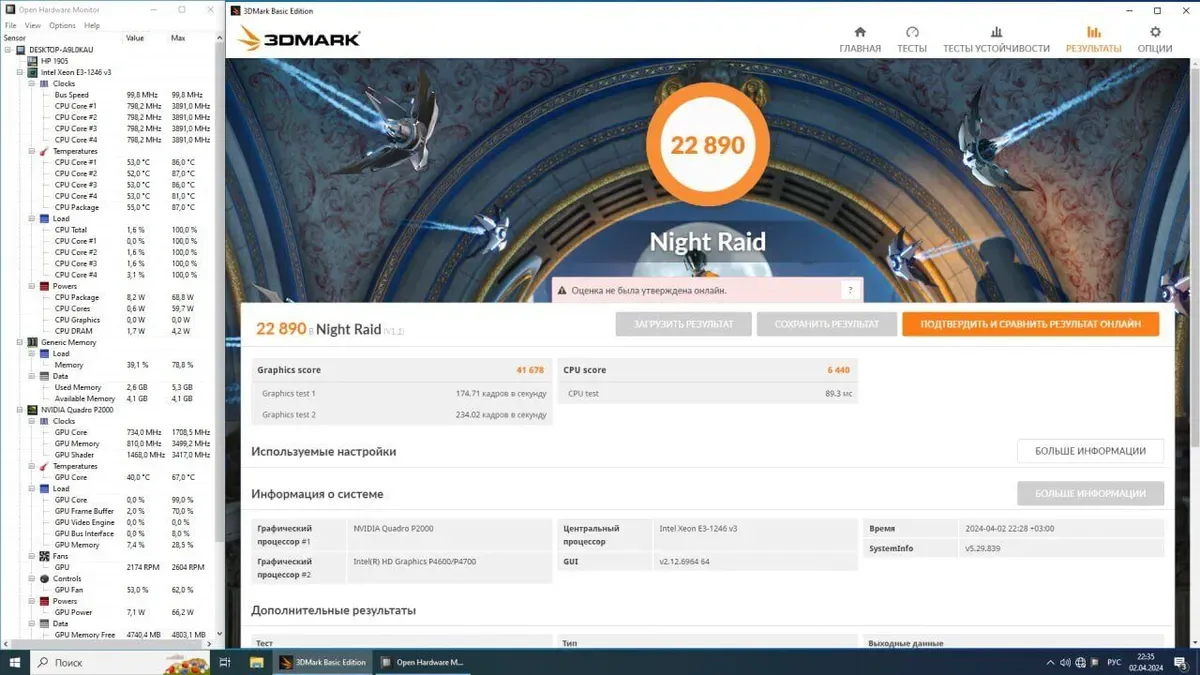1200x675 pixels.
Task: Click ПОДТВЕРДИТЬ И СРАВНИТЬ РЕЗУЛЬТАТ ОНЛАЙН button
Action: click(x=1030, y=324)
